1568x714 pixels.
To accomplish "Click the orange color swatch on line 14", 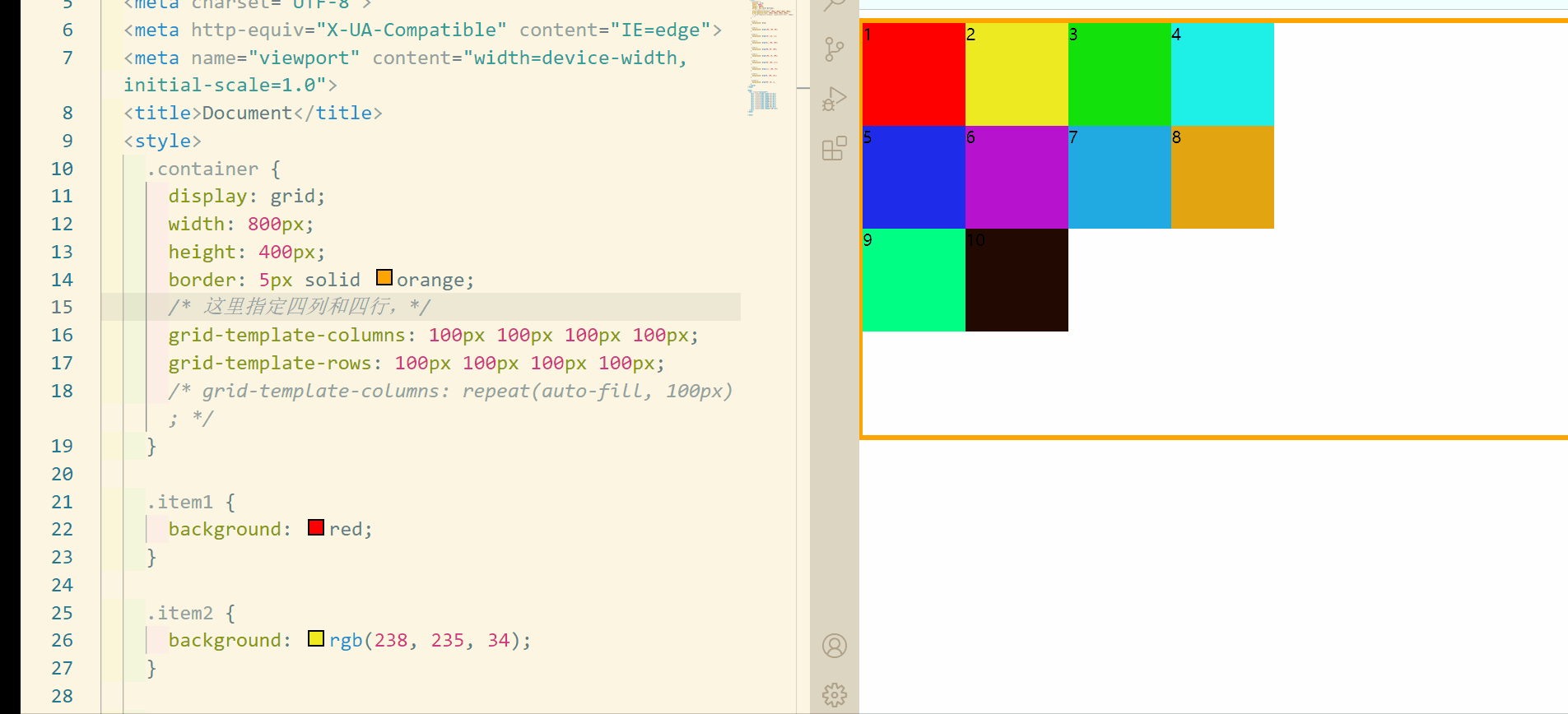I will coord(384,277).
